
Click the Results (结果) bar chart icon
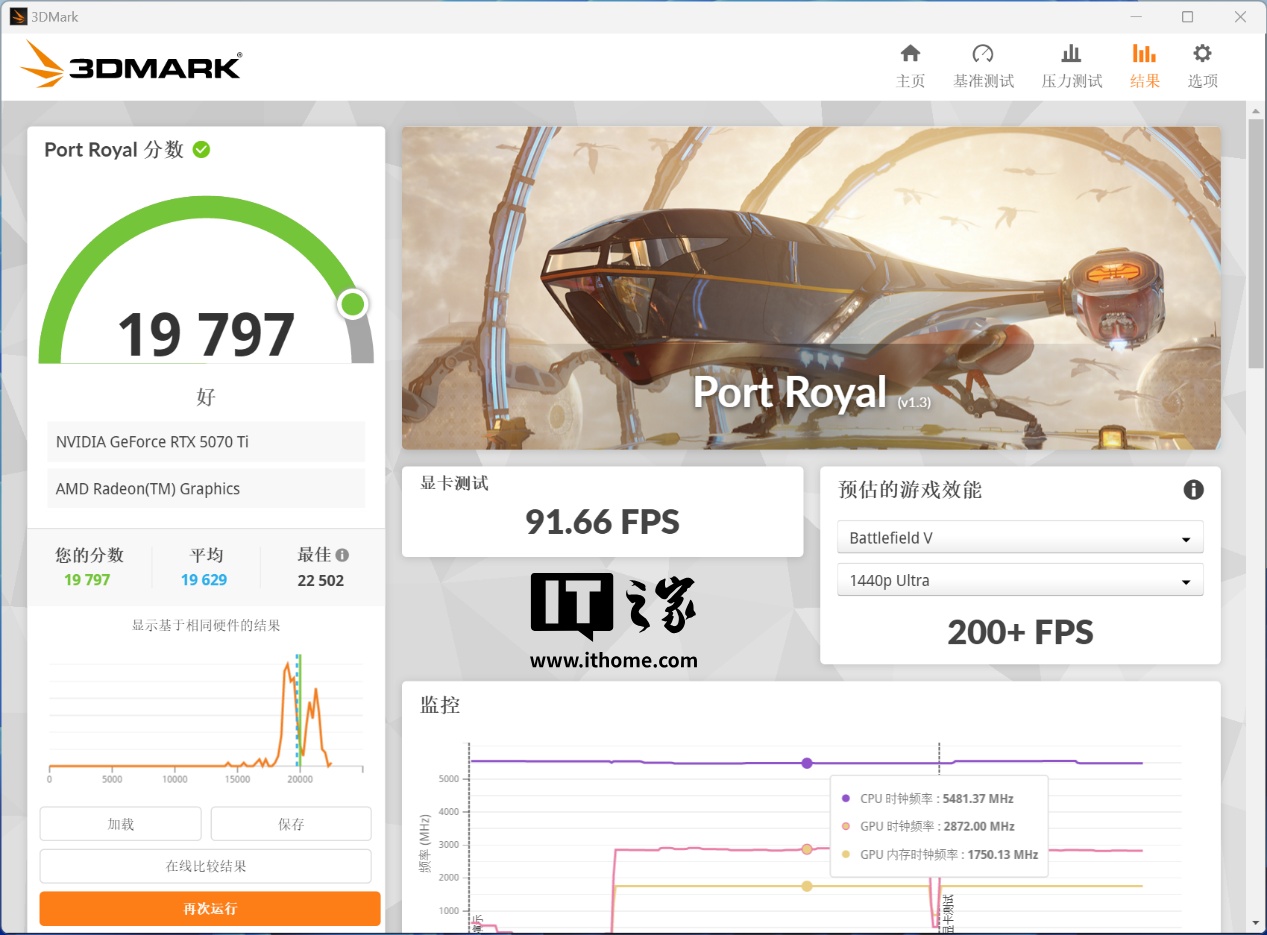1144,55
